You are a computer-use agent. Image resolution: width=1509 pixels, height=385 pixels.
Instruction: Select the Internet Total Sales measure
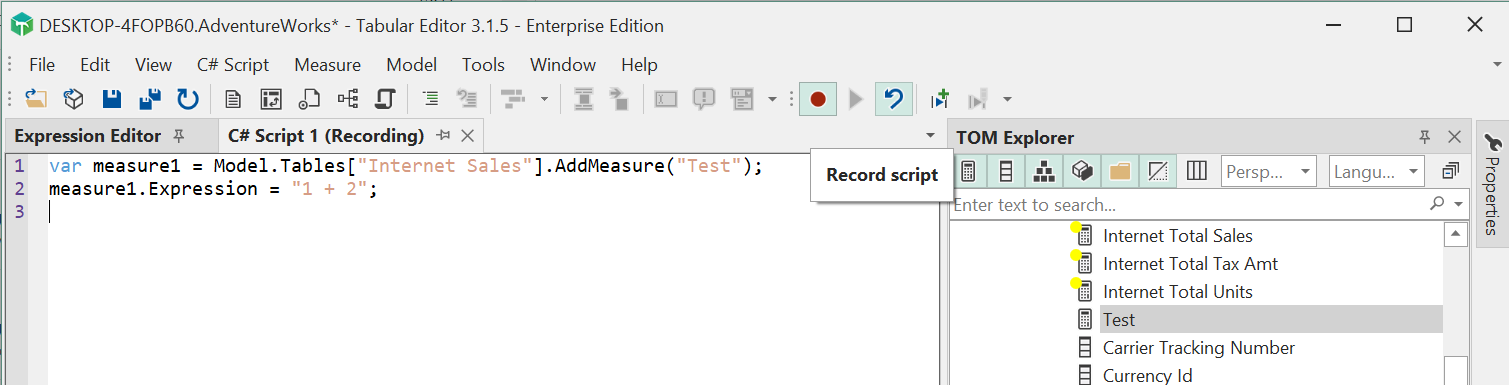[1177, 236]
